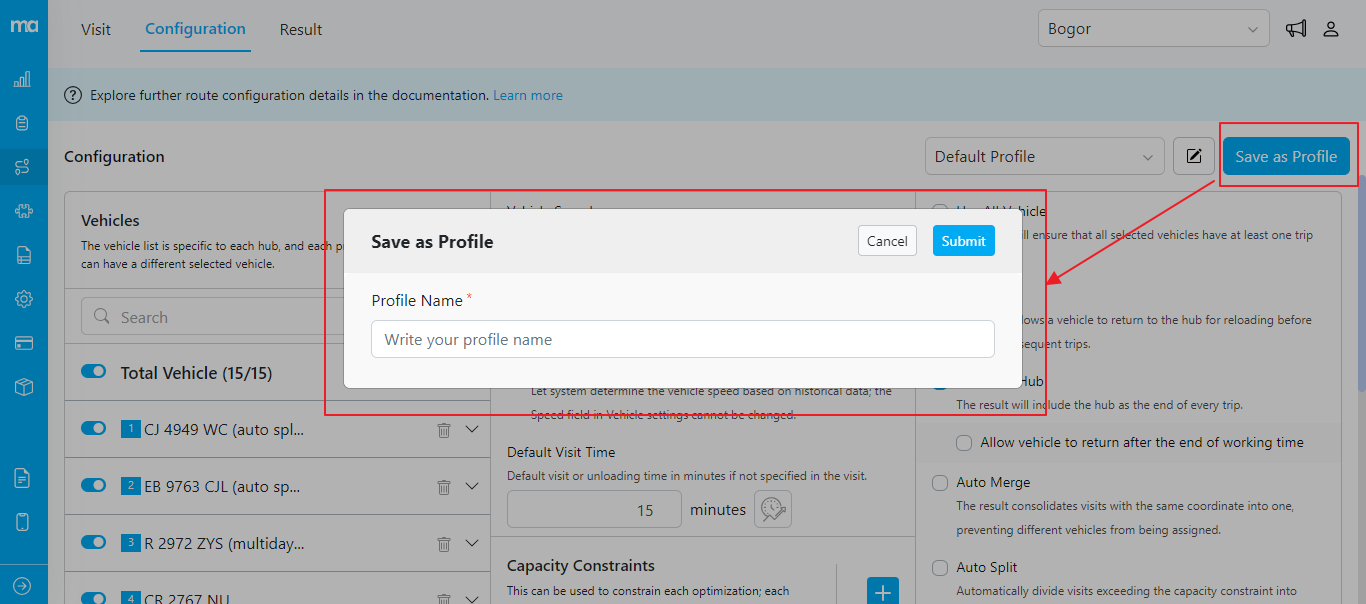This screenshot has height=604, width=1366.
Task: Switch to the Visit tab
Action: [96, 29]
